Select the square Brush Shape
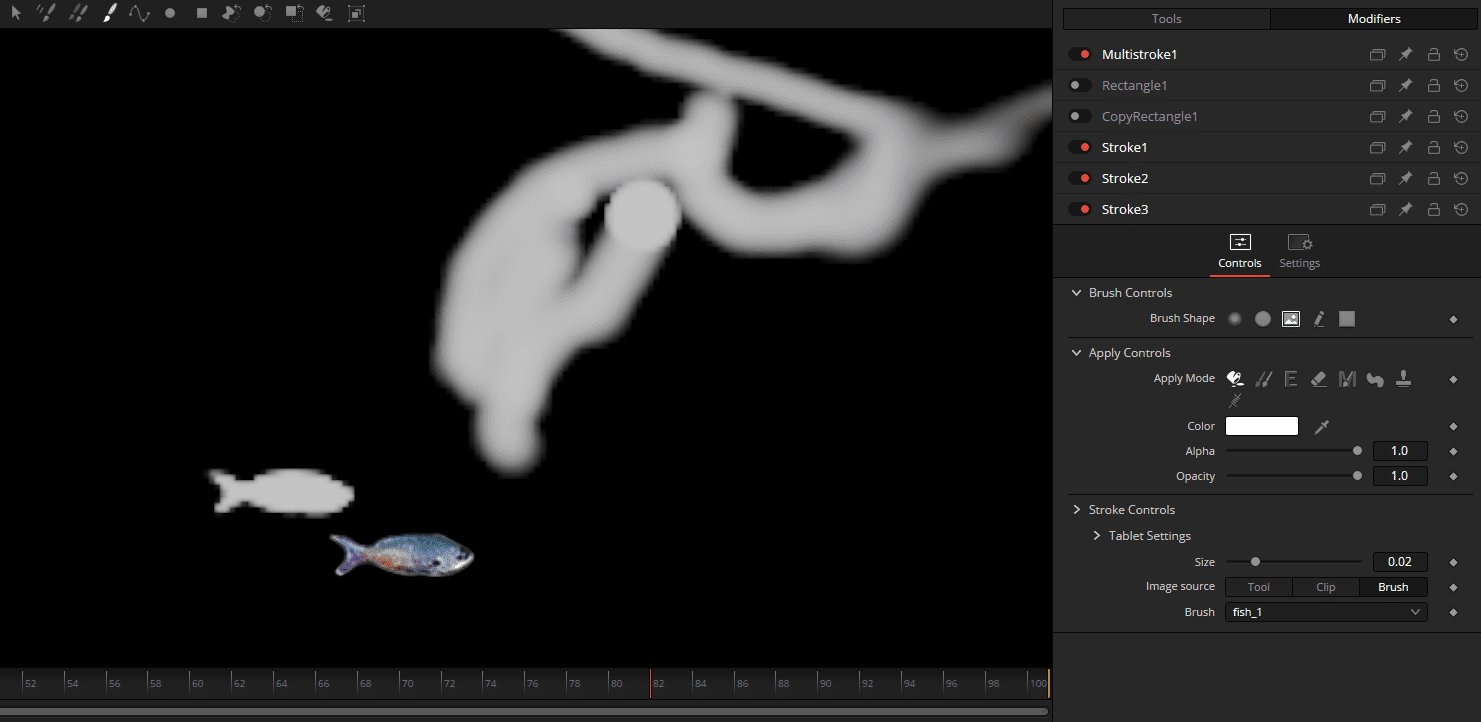This screenshot has height=722, width=1481. [x=1346, y=318]
